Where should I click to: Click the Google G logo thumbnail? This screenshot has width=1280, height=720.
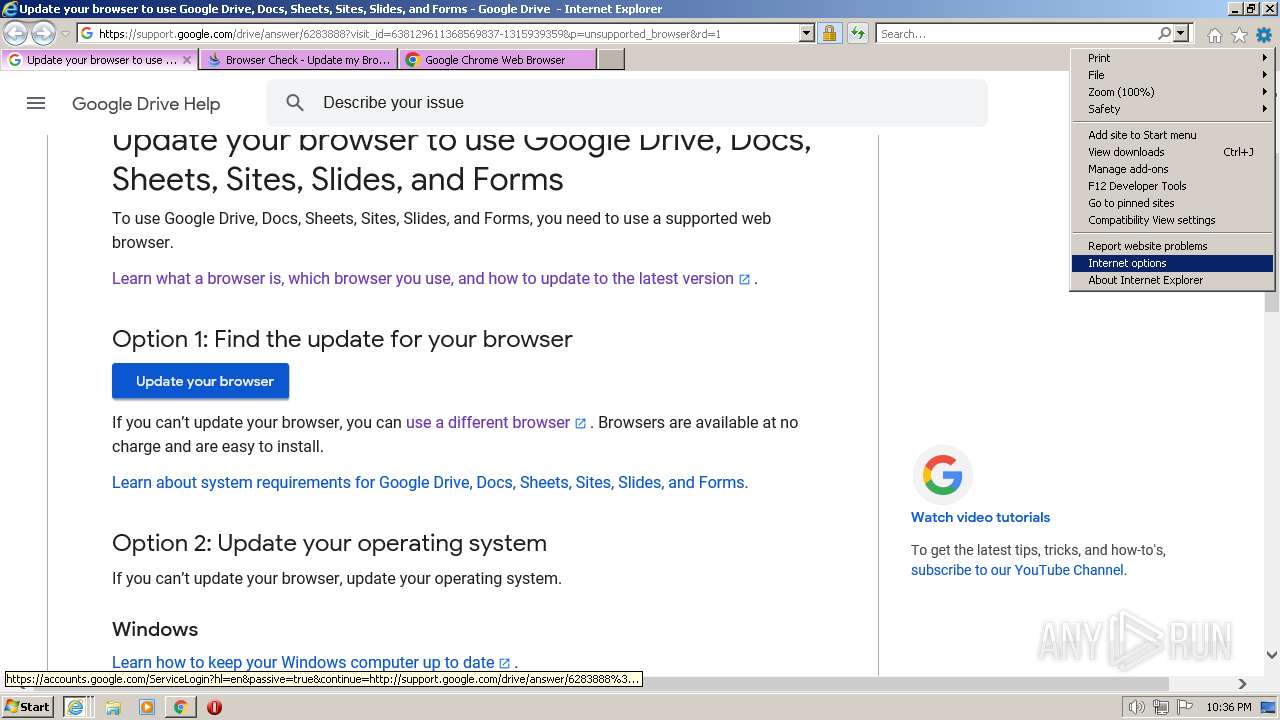pos(942,475)
